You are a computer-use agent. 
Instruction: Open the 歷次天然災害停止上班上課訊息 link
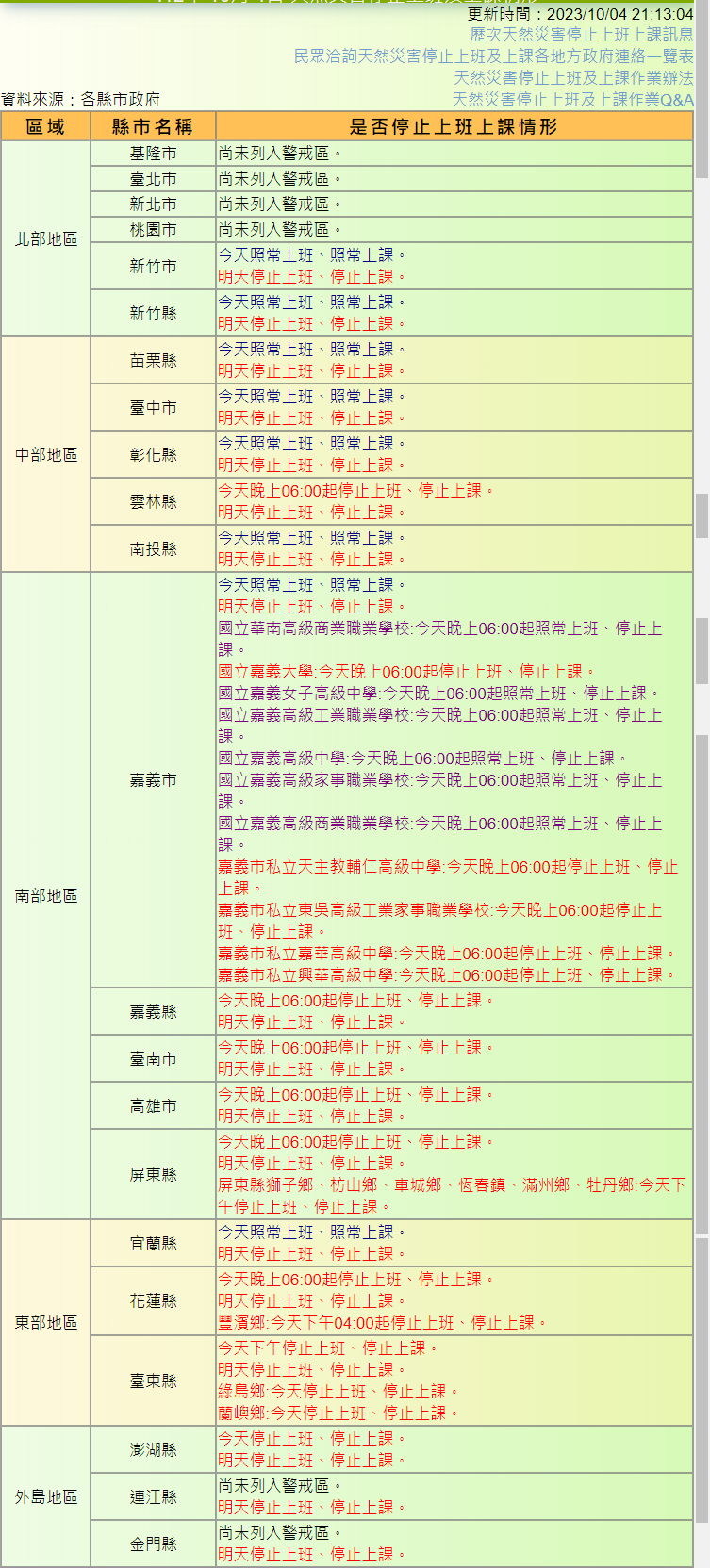tap(581, 35)
